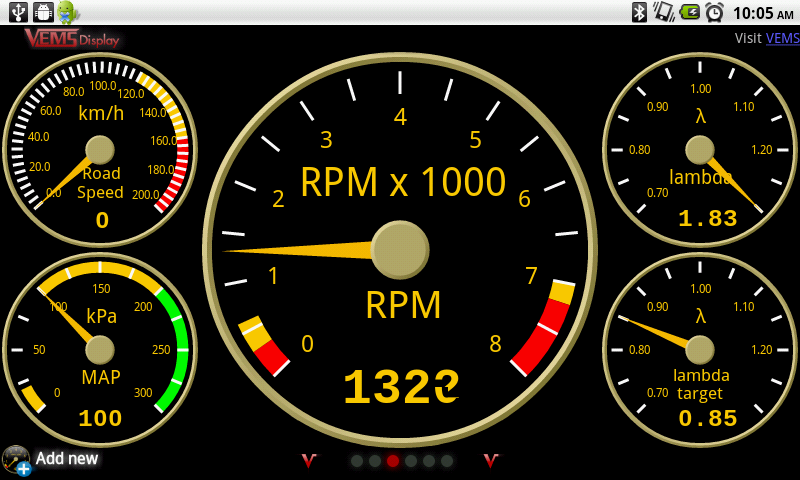This screenshot has height=480, width=800.
Task: Tap the vibrate mode status icon
Action: tap(664, 12)
